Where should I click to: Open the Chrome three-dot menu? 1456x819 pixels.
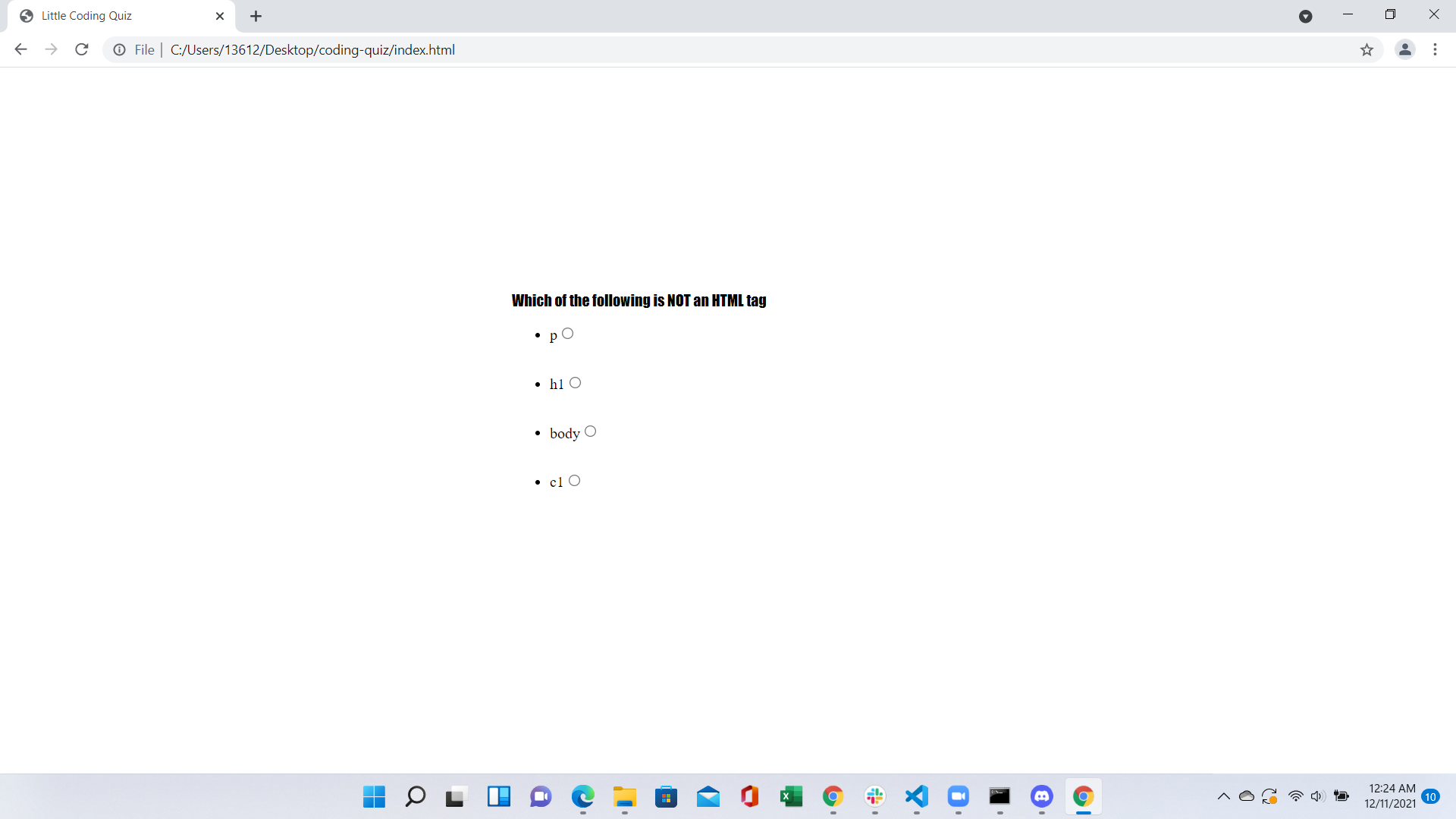pos(1435,49)
